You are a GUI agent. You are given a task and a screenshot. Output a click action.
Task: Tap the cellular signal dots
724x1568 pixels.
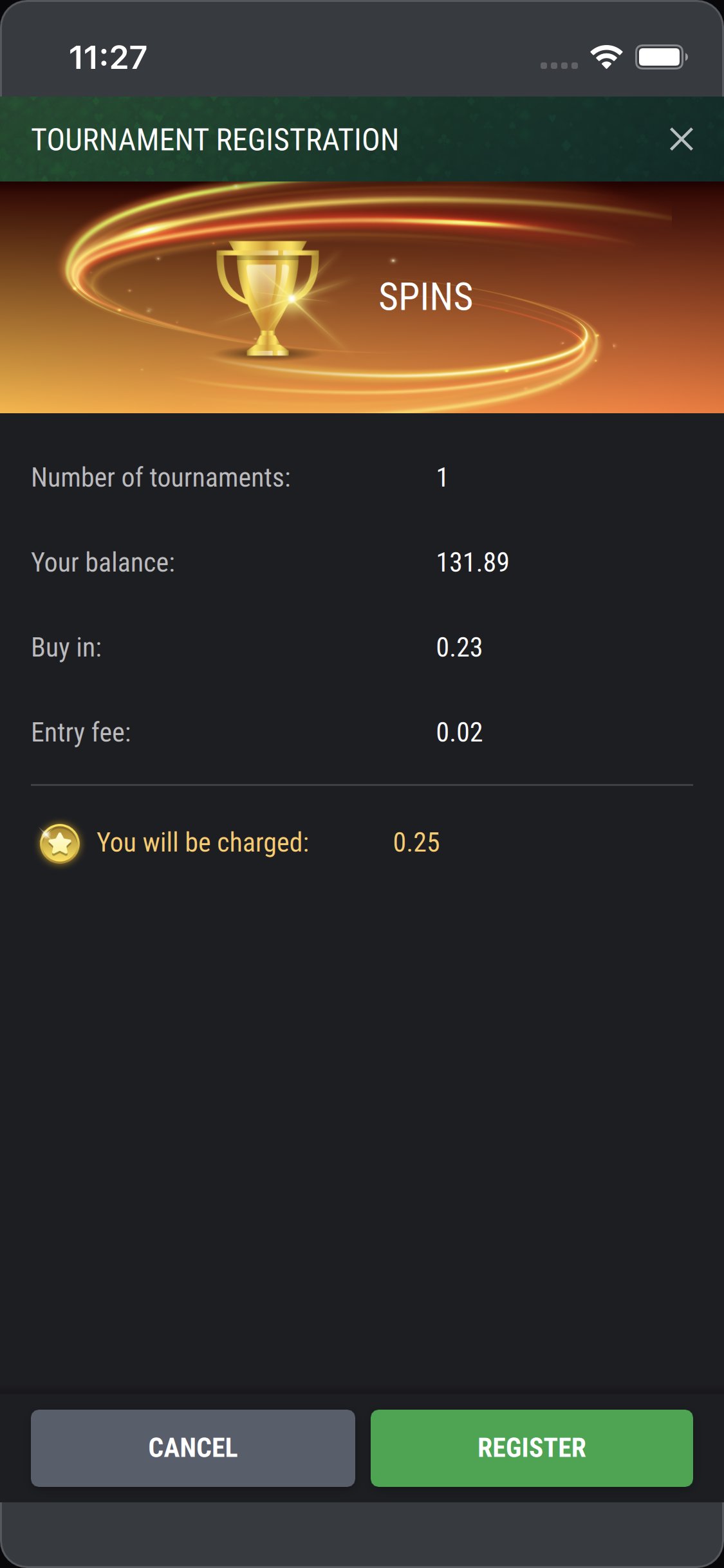click(559, 65)
